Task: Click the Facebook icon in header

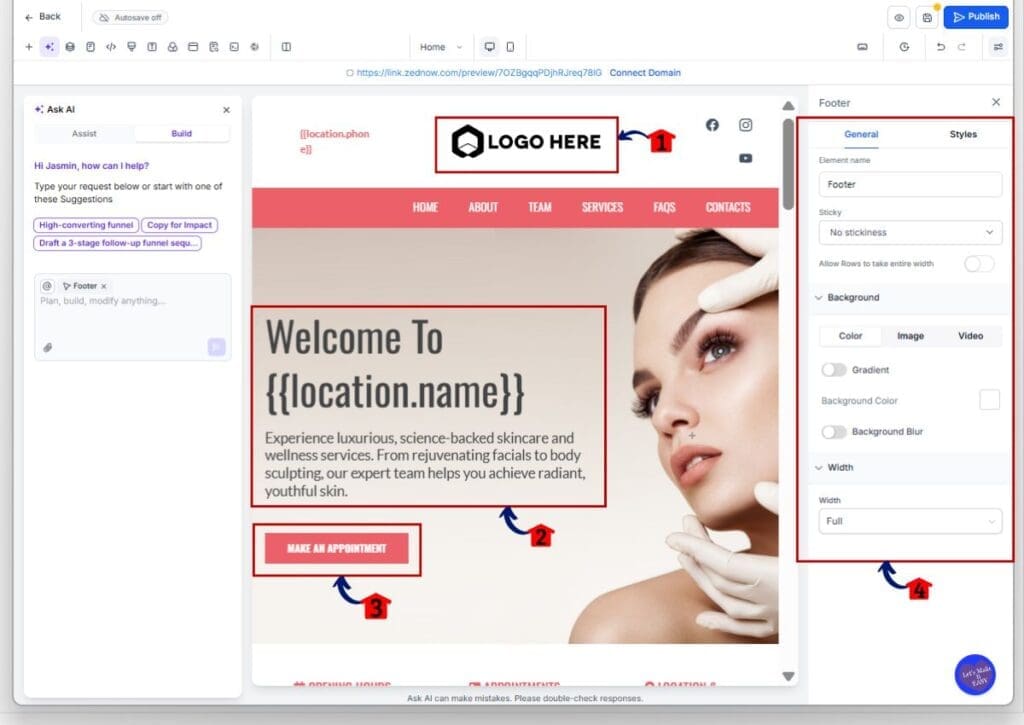Action: 712,125
